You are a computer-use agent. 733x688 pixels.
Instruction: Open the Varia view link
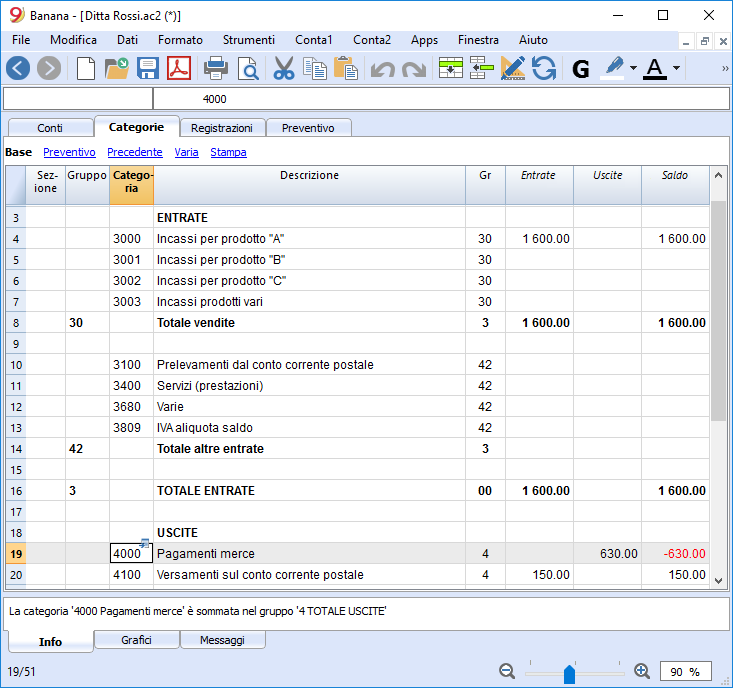187,152
